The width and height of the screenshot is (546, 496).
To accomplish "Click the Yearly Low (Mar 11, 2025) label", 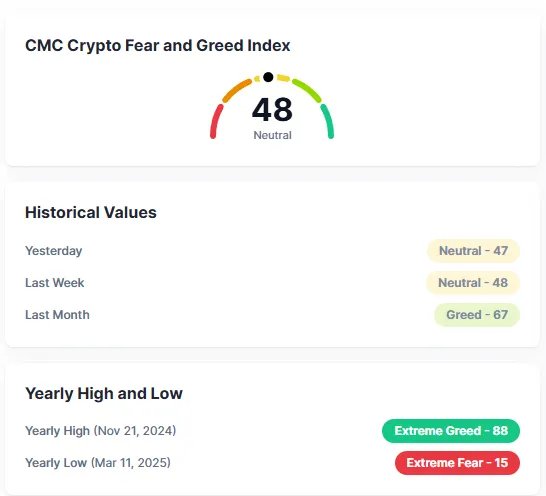I will [98, 463].
